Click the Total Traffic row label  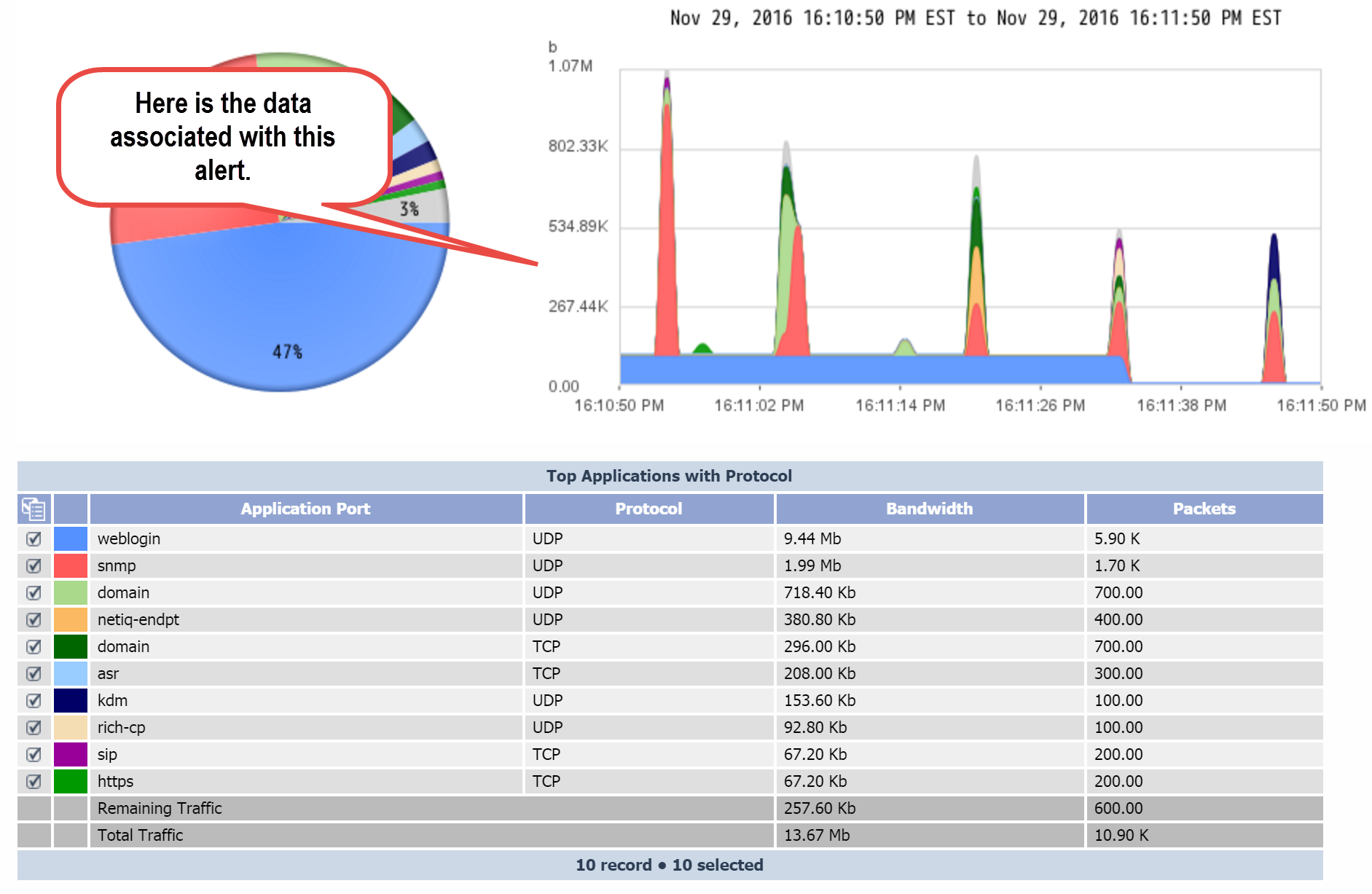(x=140, y=835)
